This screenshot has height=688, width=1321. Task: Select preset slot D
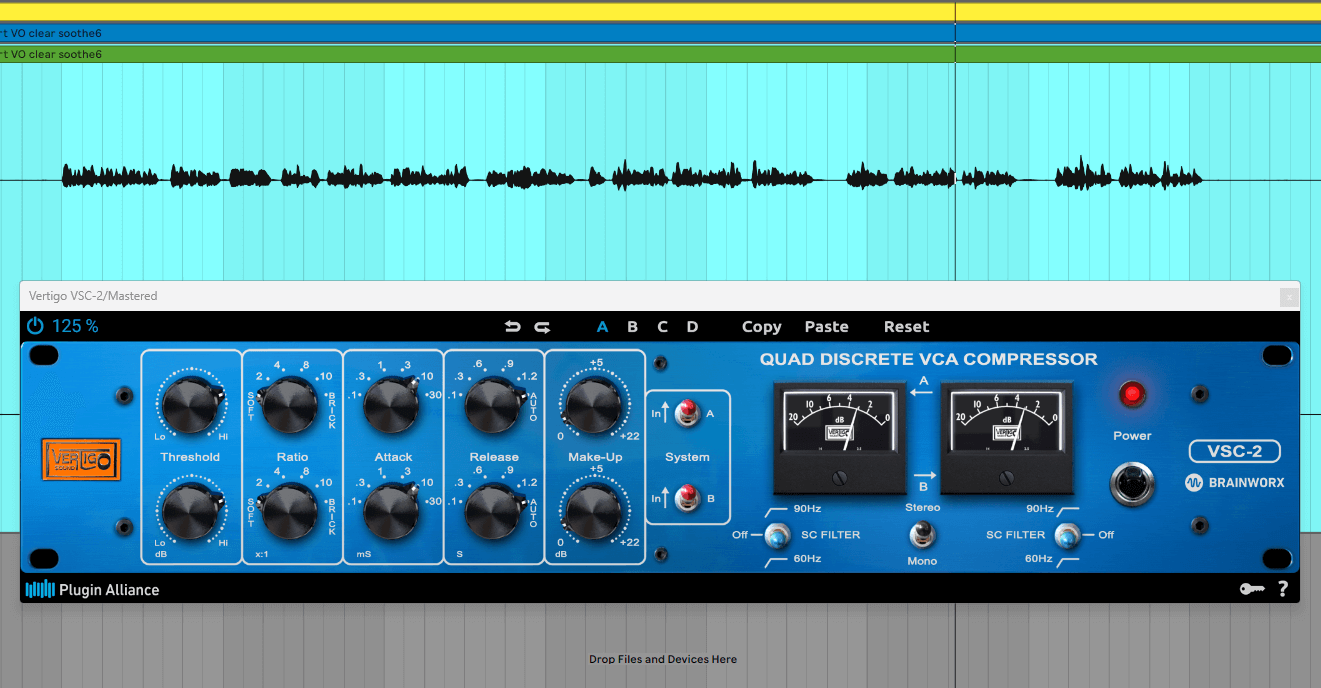pos(692,327)
